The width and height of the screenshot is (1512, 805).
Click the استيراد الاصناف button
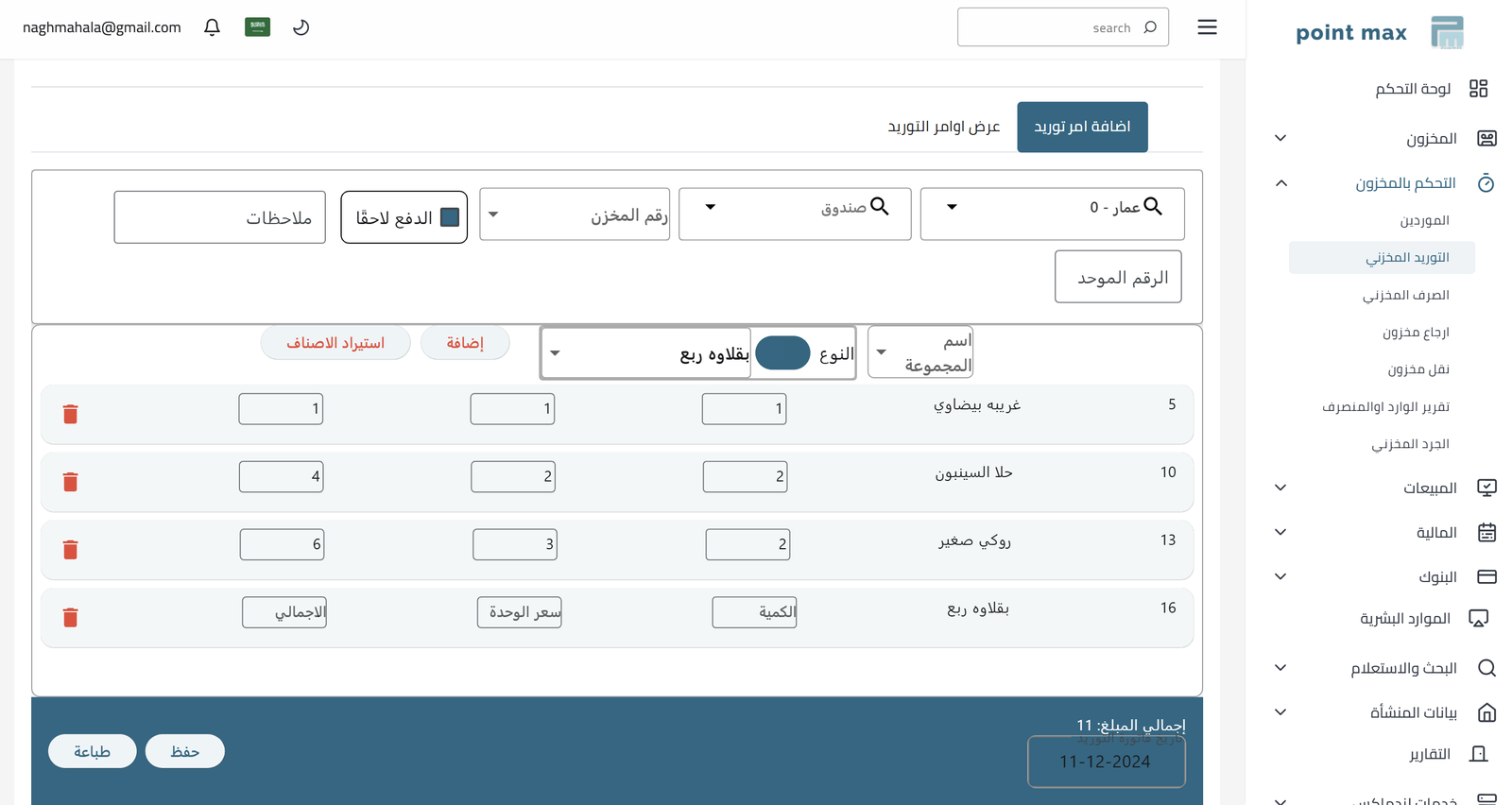335,343
